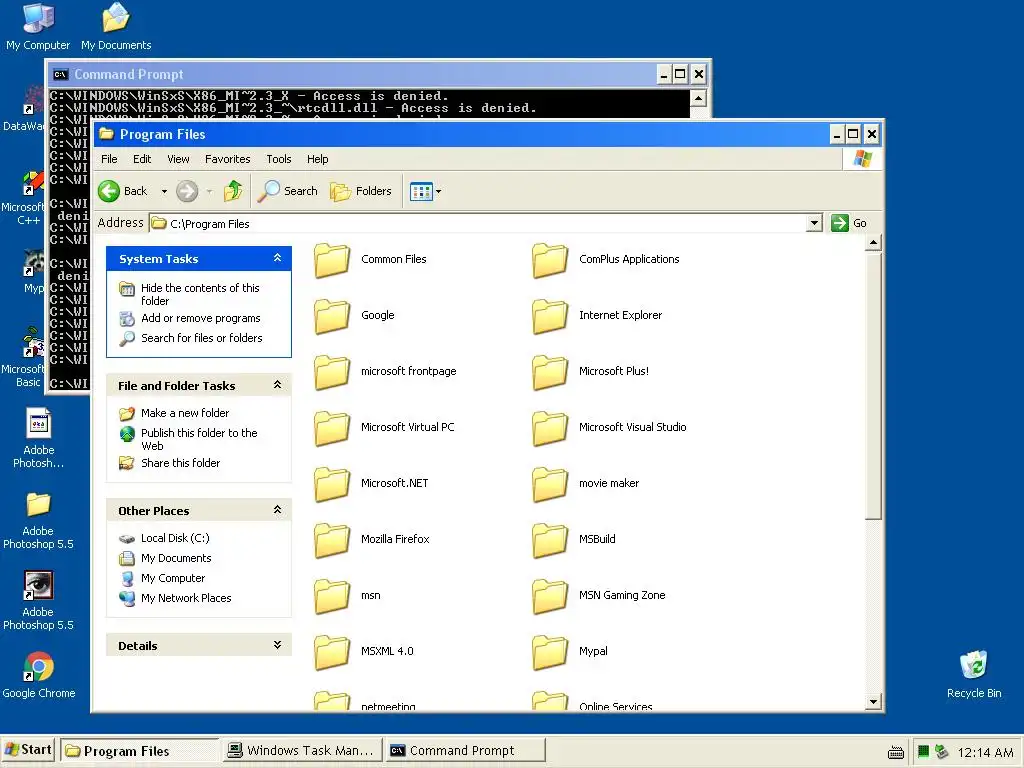Click the Start button
The height and width of the screenshot is (768, 1024).
tap(29, 750)
